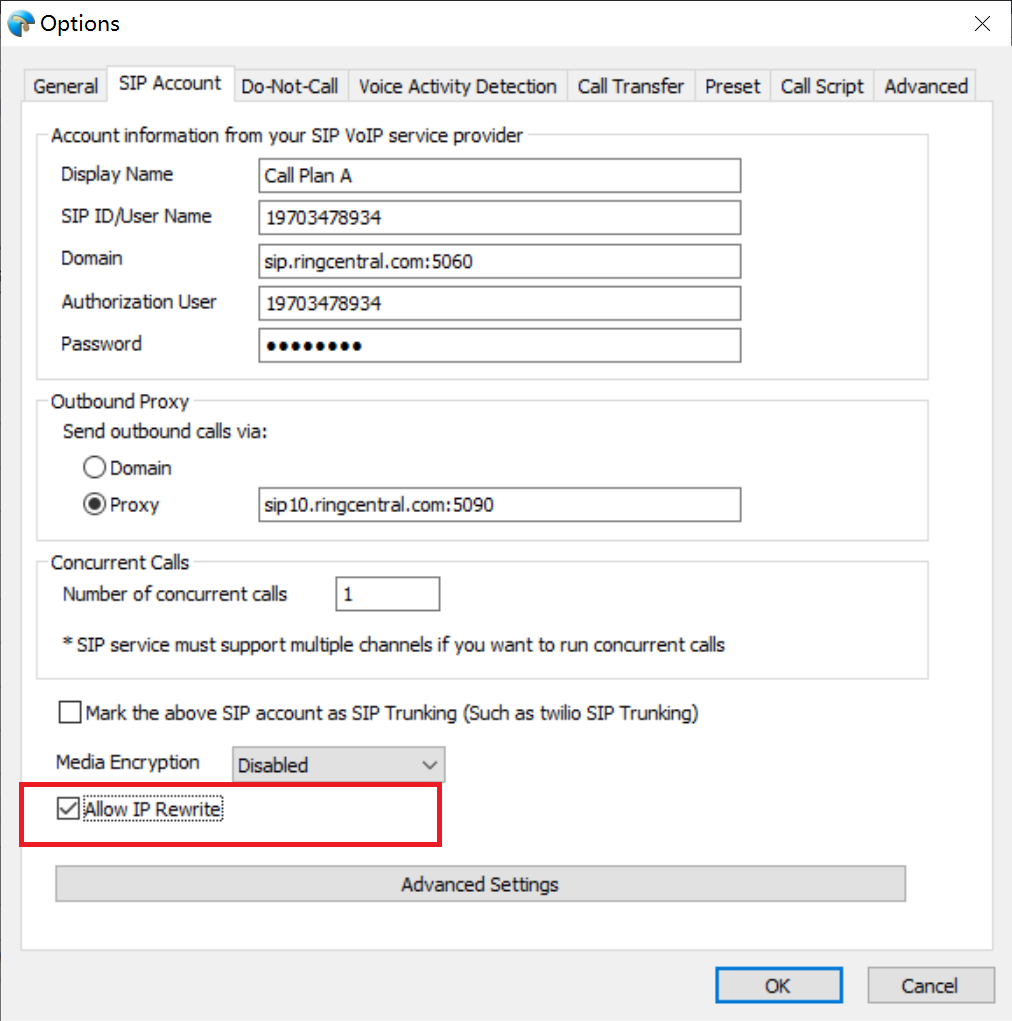This screenshot has height=1021, width=1012.
Task: Edit the number of concurrent calls
Action: point(387,593)
